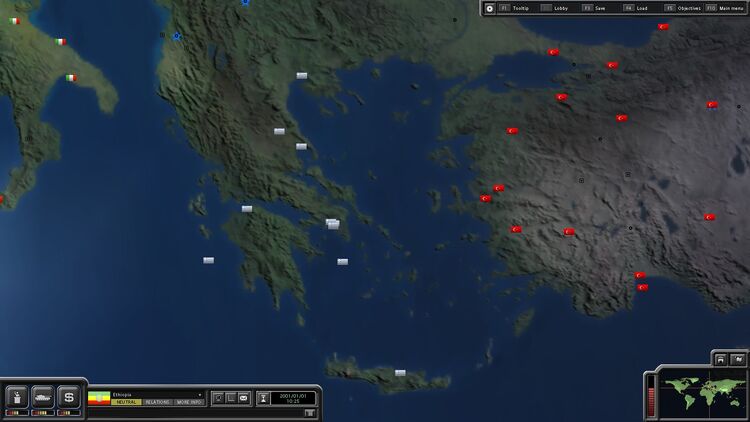
Task: Select the stacked Greek markers at Athens
Action: [x=332, y=224]
